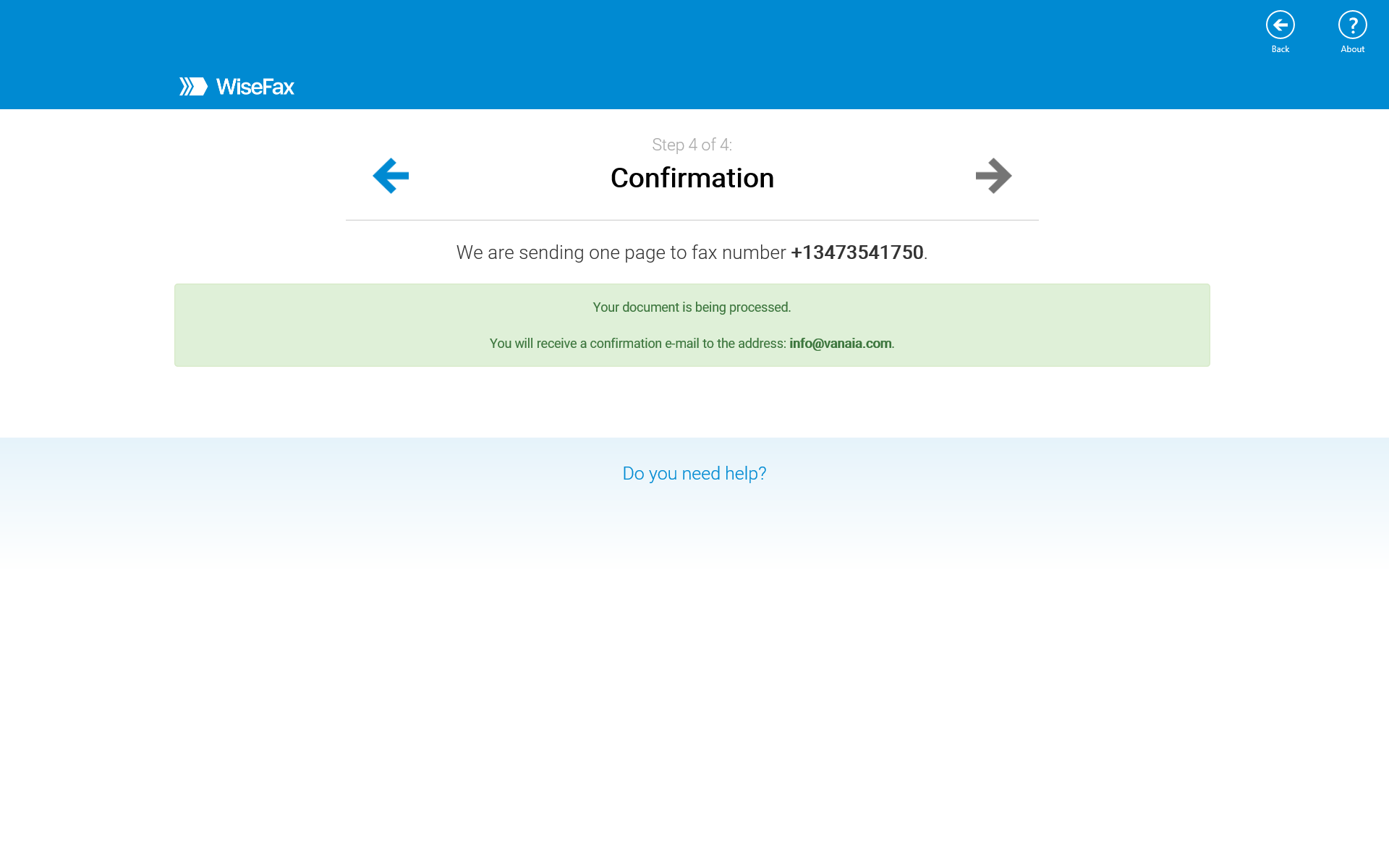Go to previous step with blue arrow

click(x=391, y=176)
